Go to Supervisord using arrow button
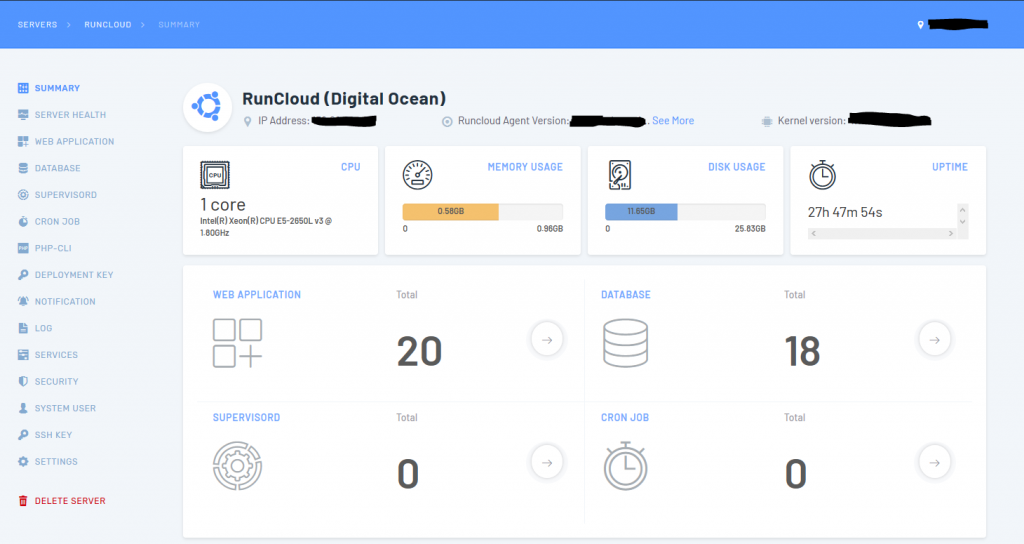Viewport: 1024px width, 544px height. pyautogui.click(x=547, y=461)
